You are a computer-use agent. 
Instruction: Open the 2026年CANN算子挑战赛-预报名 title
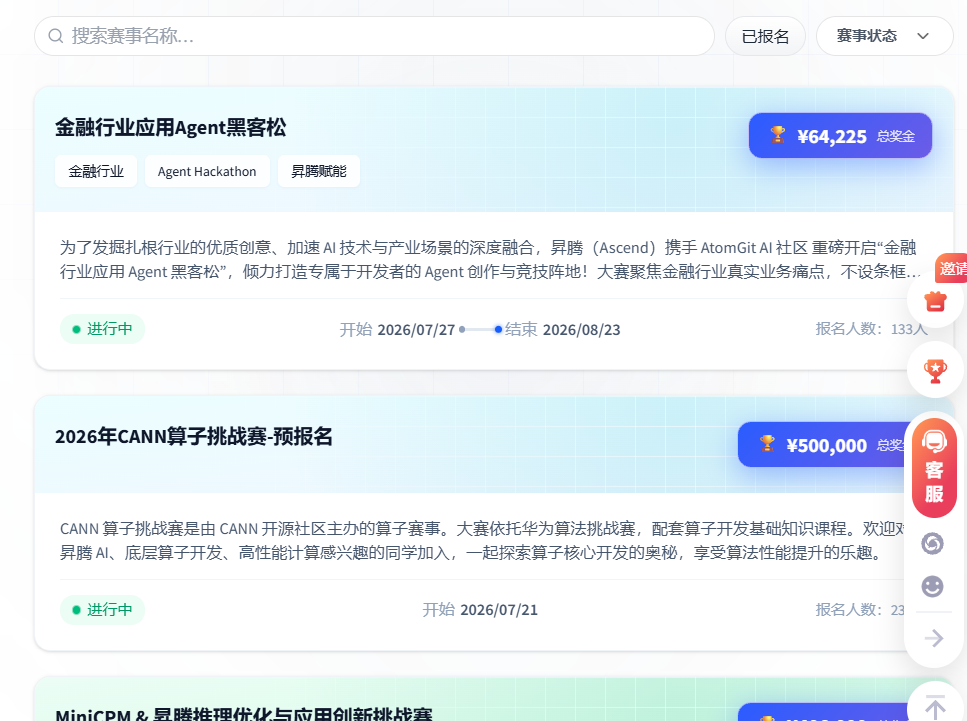coord(194,437)
